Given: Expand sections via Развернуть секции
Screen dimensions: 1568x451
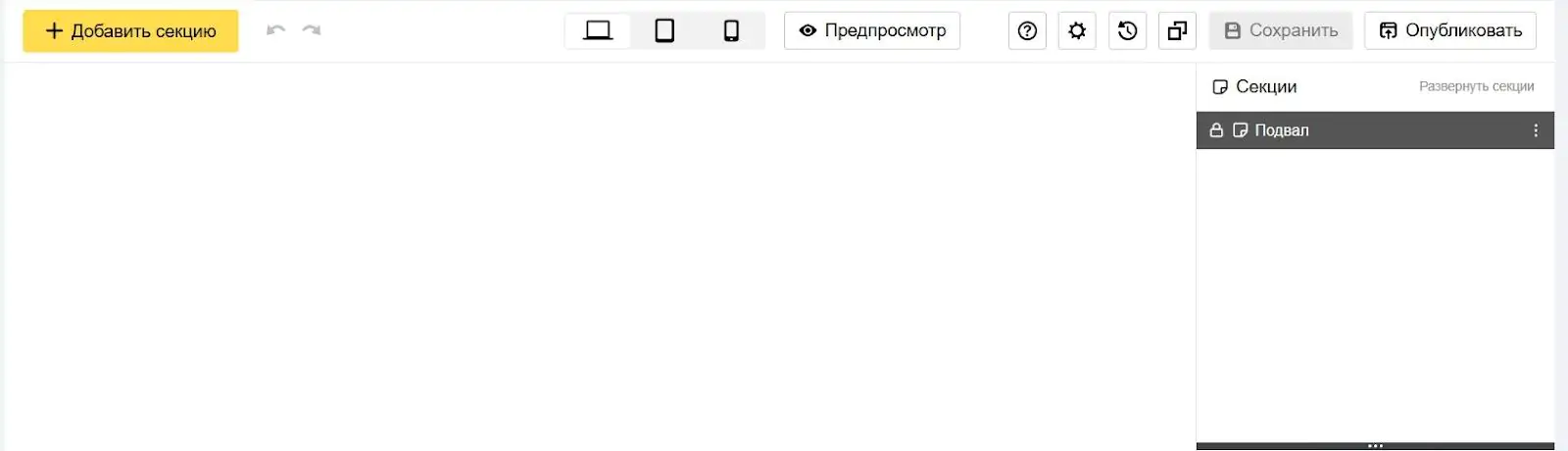Looking at the screenshot, I should 1477,86.
